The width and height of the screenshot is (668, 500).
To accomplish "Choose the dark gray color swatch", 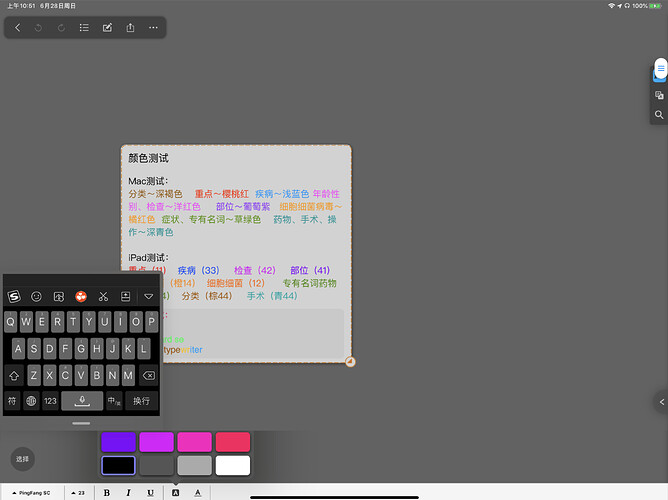I will [156, 465].
